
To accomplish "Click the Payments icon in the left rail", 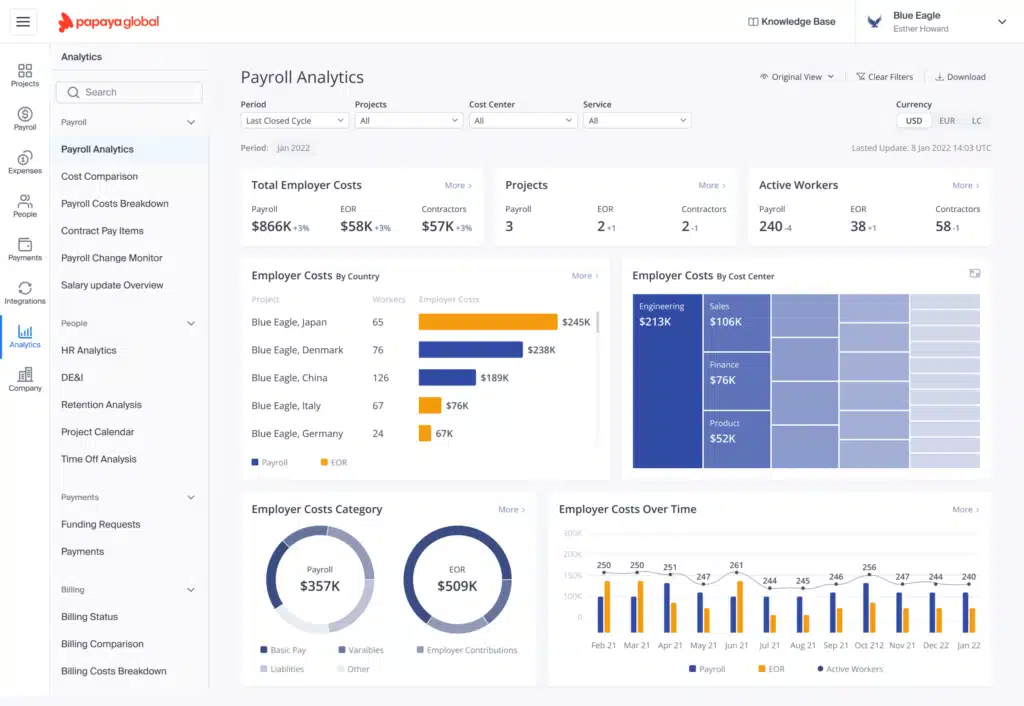I will pyautogui.click(x=24, y=247).
